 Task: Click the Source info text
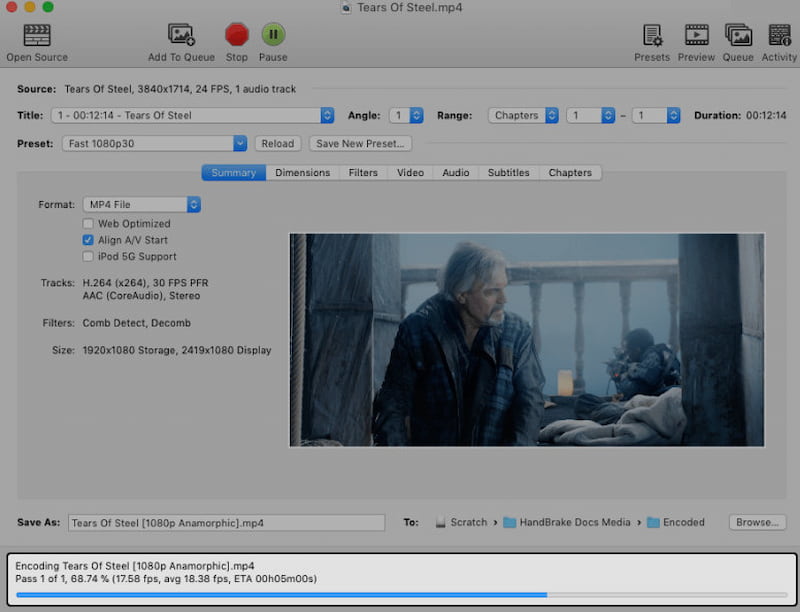coord(180,89)
